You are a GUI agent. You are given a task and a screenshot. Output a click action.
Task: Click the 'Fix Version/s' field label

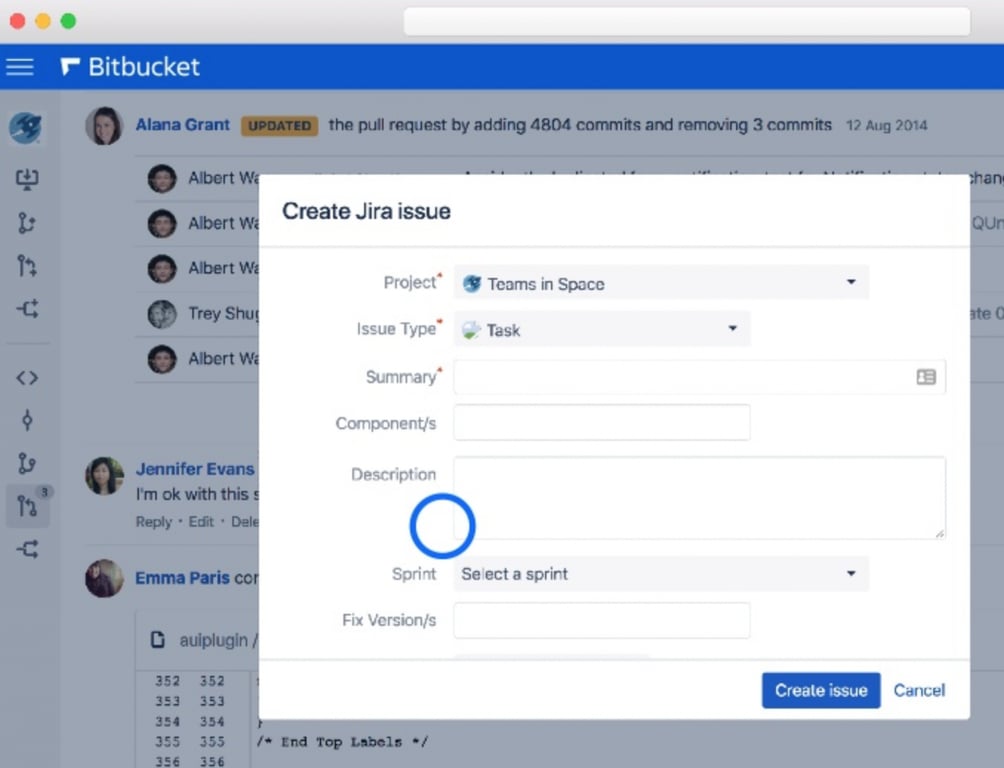389,620
